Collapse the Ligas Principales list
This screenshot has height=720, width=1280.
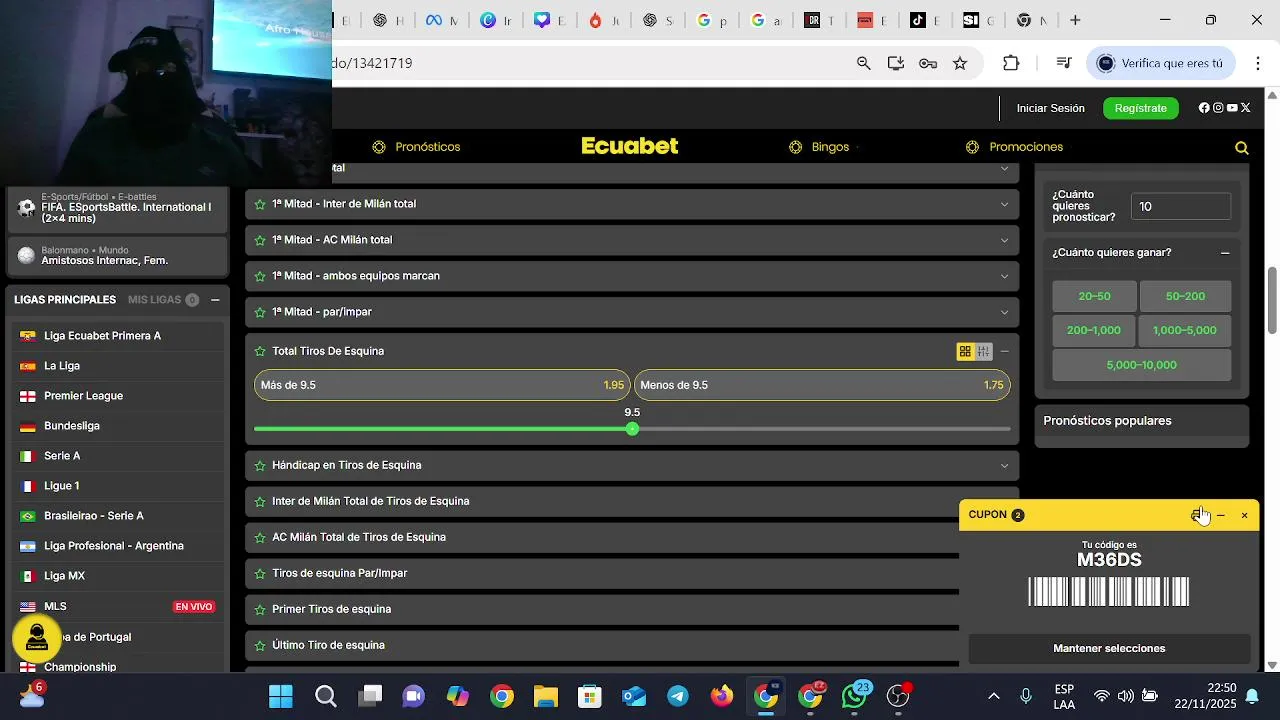coord(215,300)
